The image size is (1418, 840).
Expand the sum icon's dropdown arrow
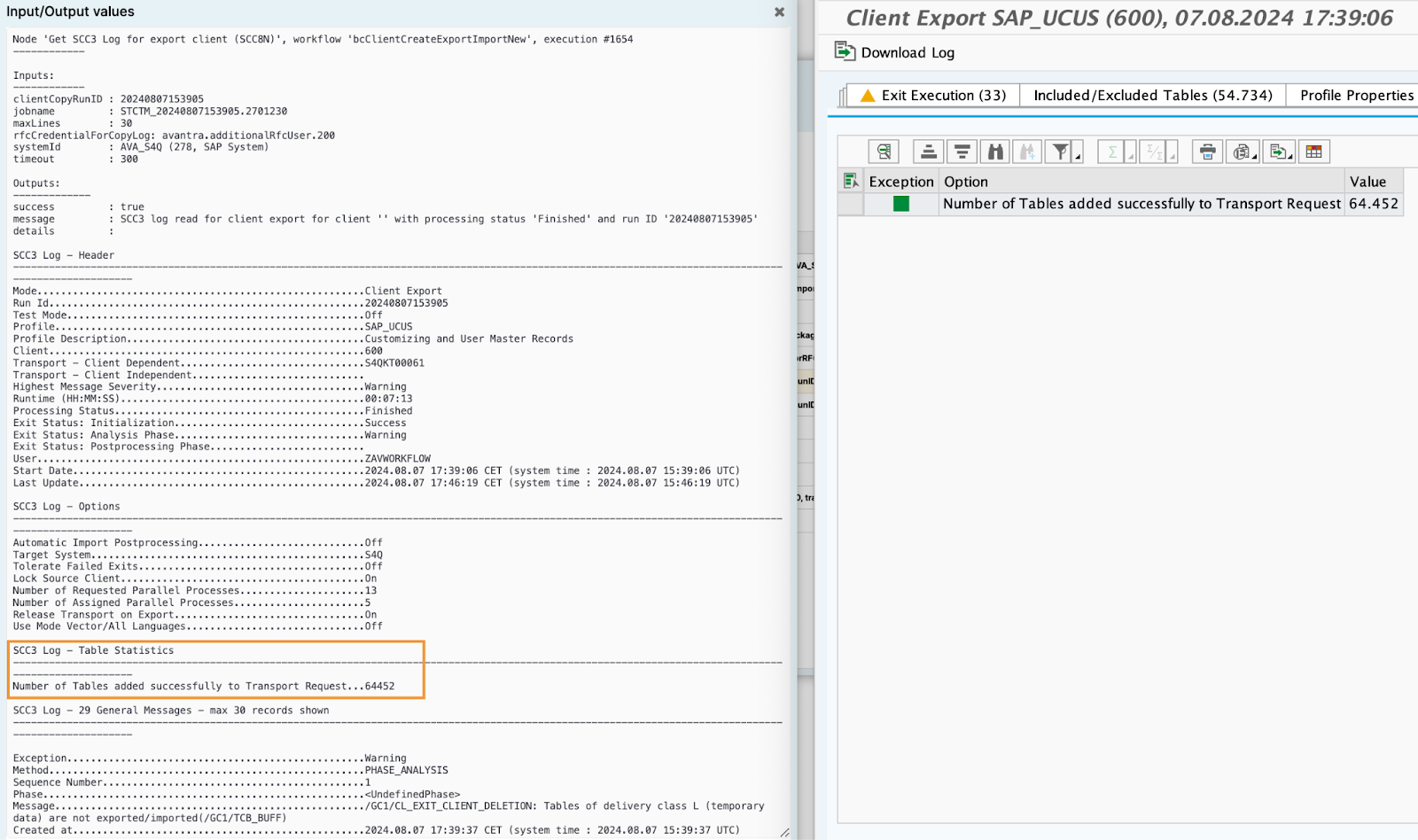point(1131,156)
